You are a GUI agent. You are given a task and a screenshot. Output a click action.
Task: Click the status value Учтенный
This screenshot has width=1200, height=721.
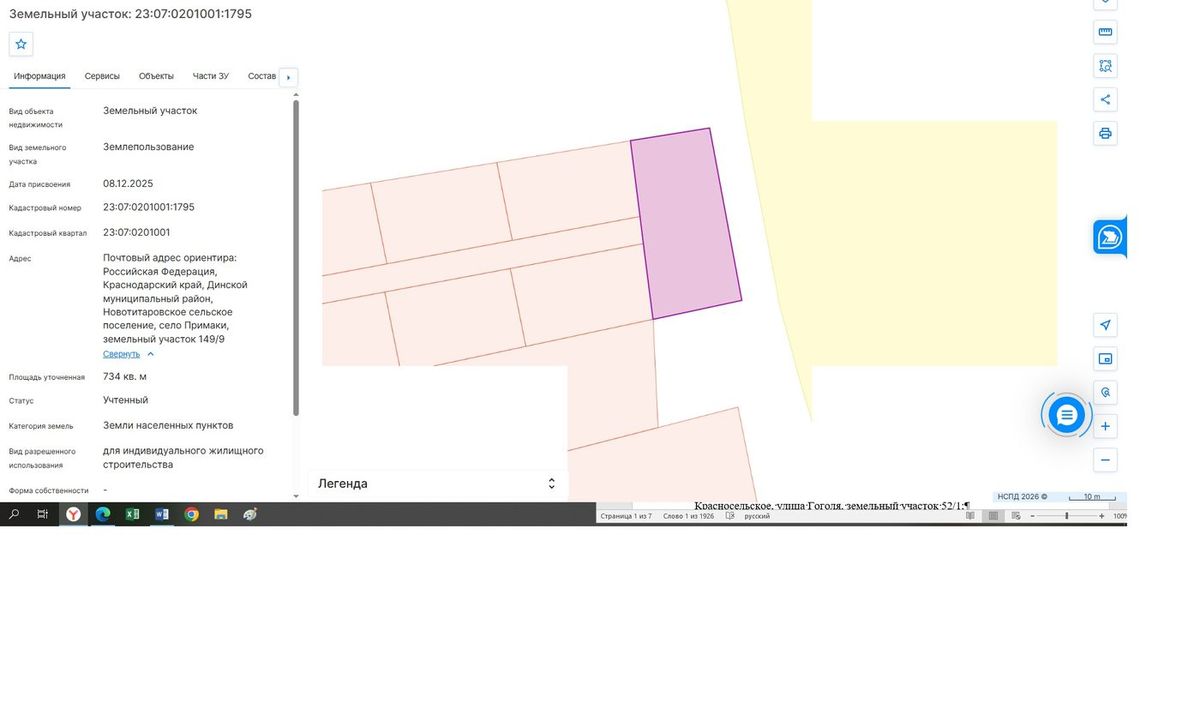coord(126,400)
